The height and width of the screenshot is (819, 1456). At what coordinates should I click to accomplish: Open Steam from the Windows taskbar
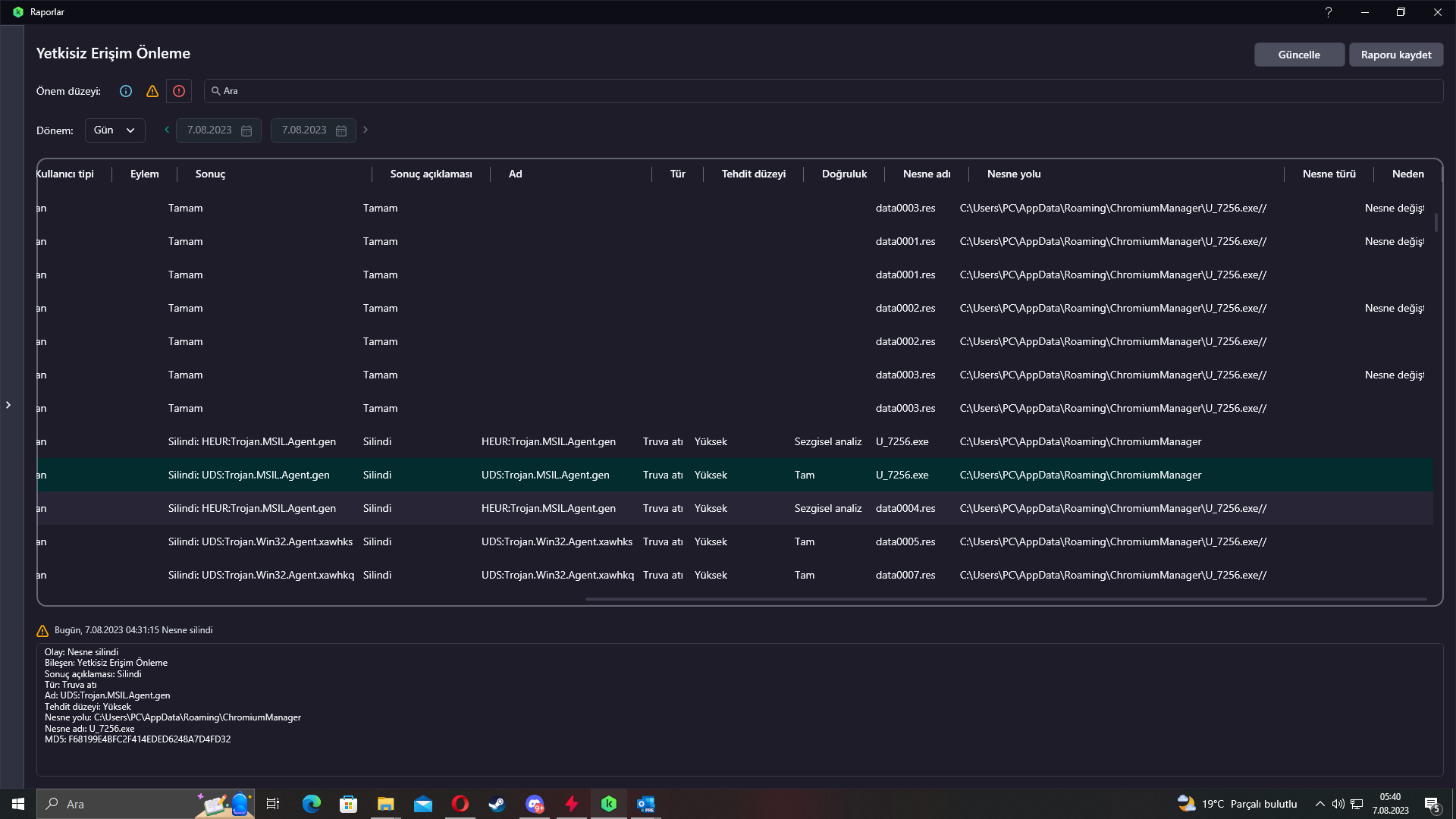(x=497, y=804)
